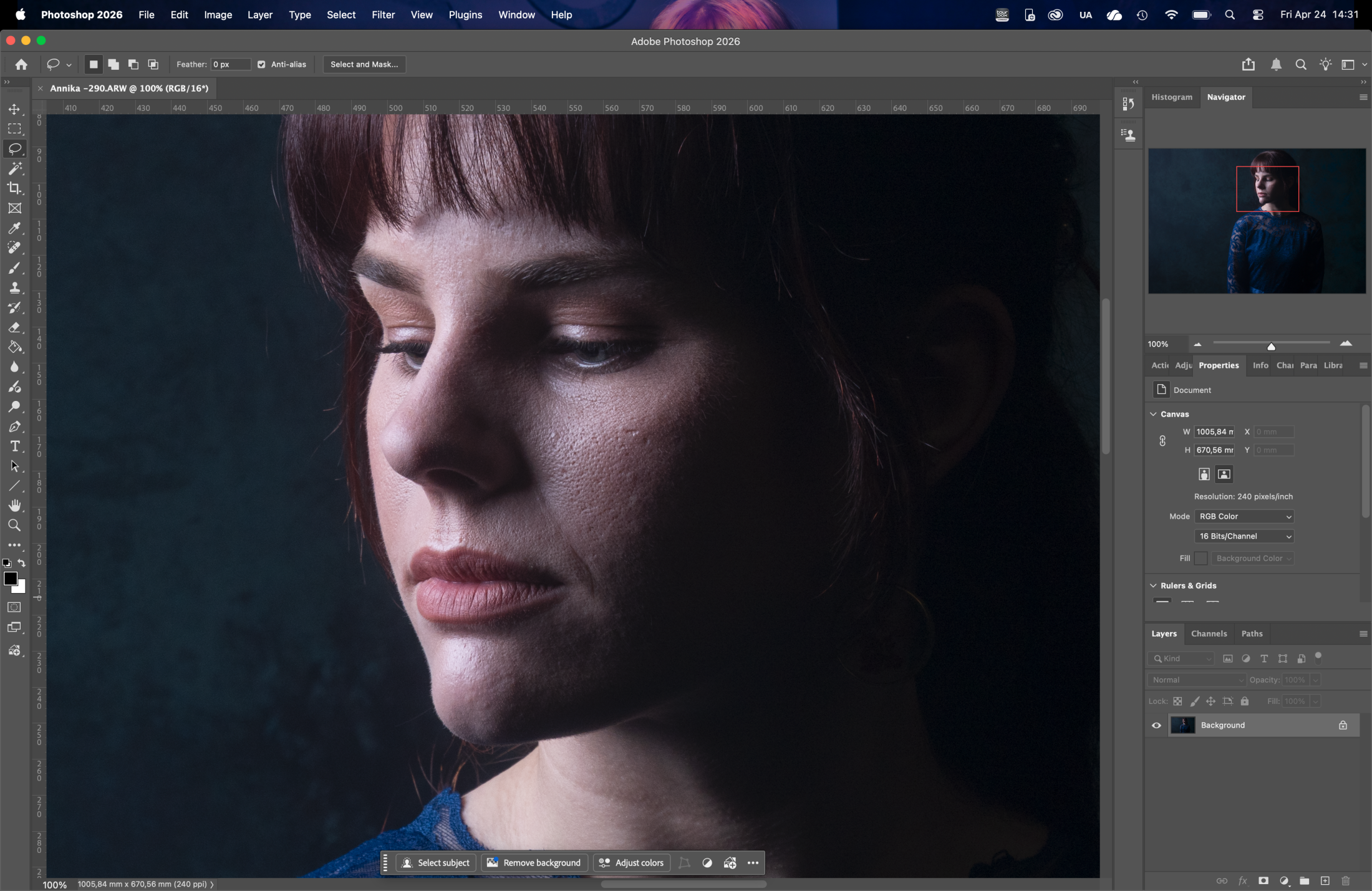The image size is (1372, 891).
Task: Select the Eraser tool
Action: point(14,328)
